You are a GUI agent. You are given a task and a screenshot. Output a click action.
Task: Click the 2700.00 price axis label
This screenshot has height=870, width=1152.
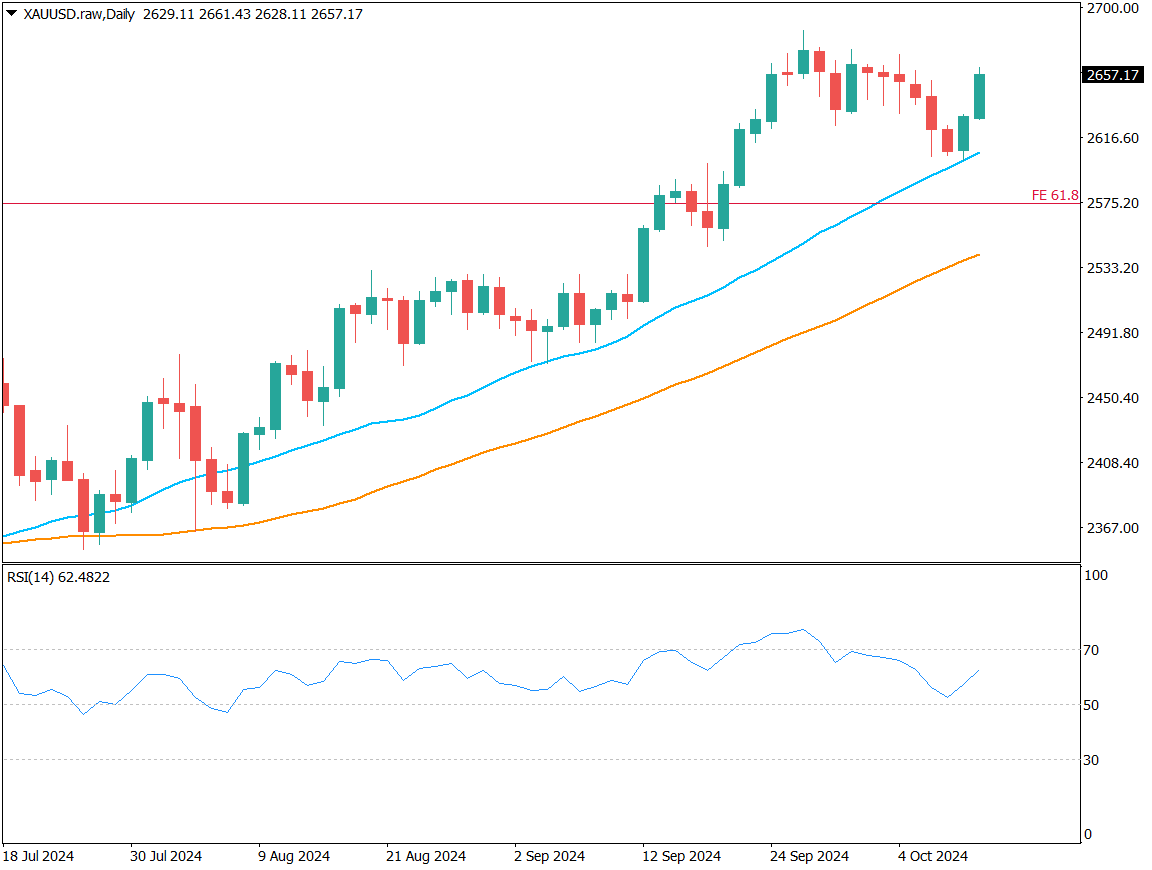click(x=1112, y=8)
